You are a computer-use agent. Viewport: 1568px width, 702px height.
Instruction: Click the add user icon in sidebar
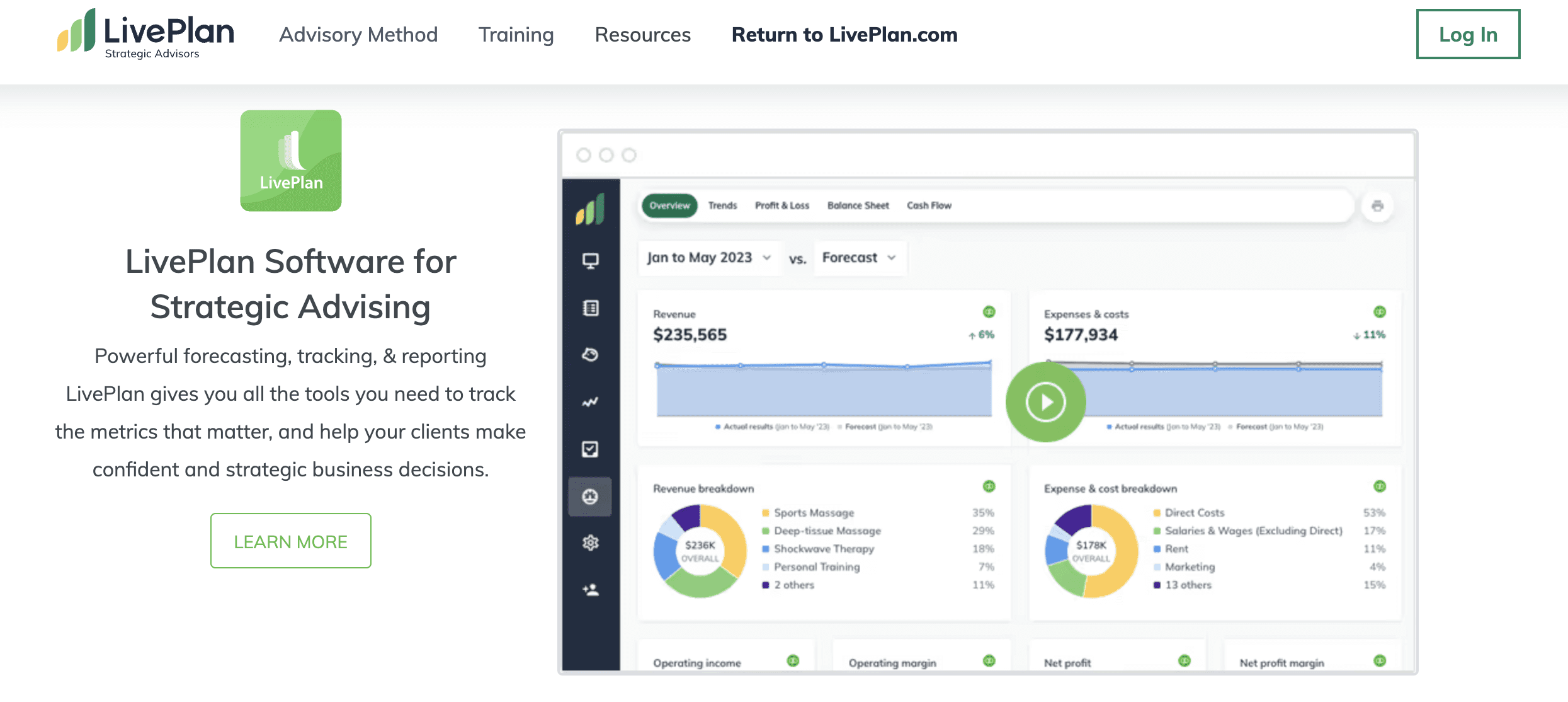[x=590, y=590]
